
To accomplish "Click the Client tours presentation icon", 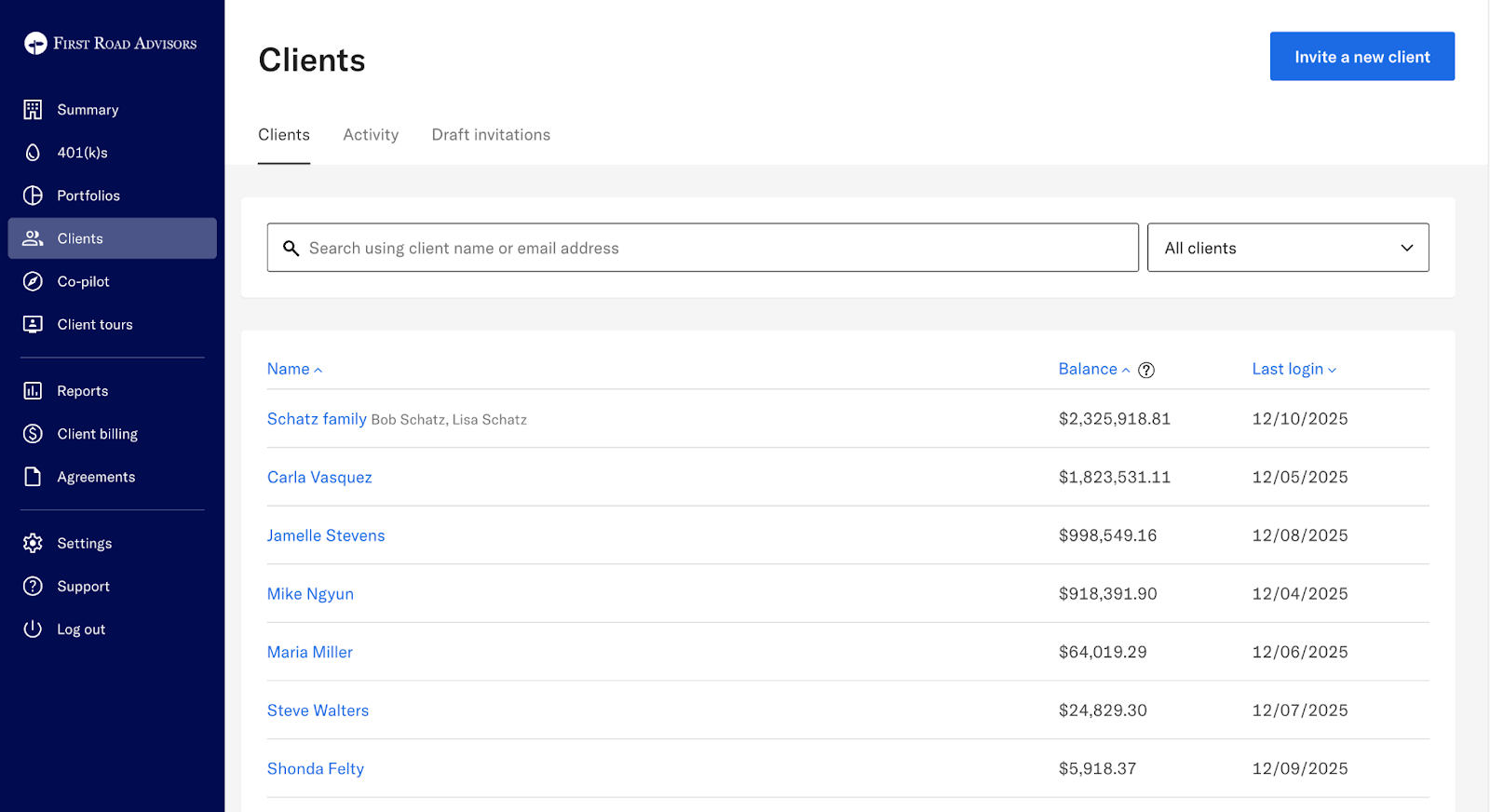I will tap(33, 324).
